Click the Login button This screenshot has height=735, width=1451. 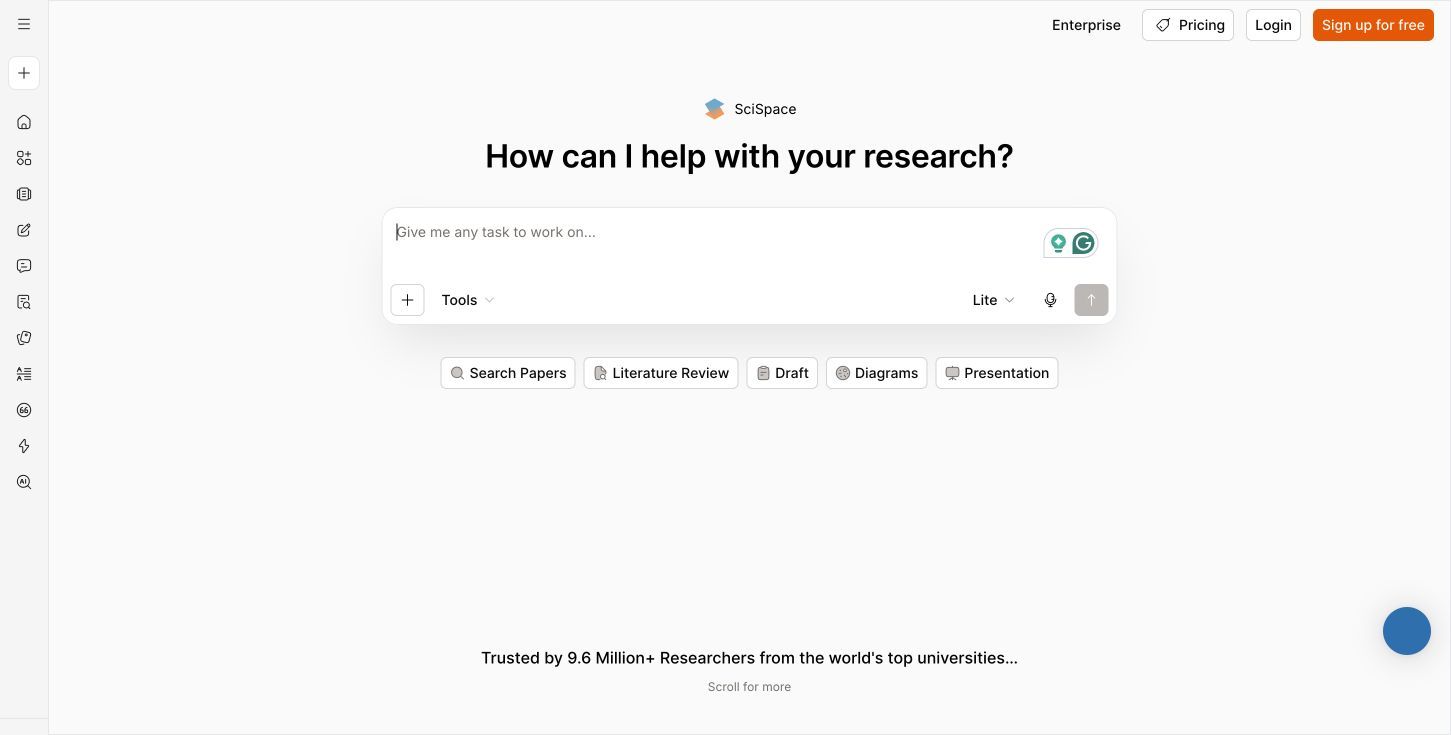pos(1273,25)
